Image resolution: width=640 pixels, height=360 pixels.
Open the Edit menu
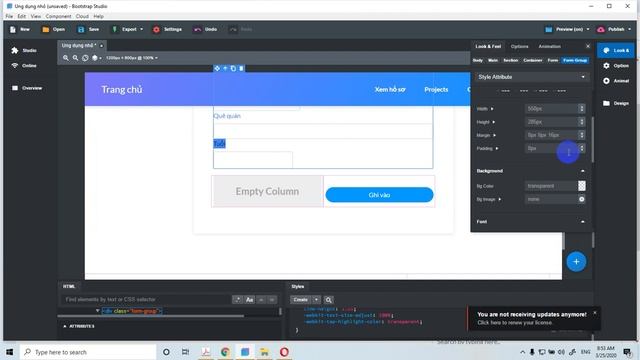coord(22,16)
